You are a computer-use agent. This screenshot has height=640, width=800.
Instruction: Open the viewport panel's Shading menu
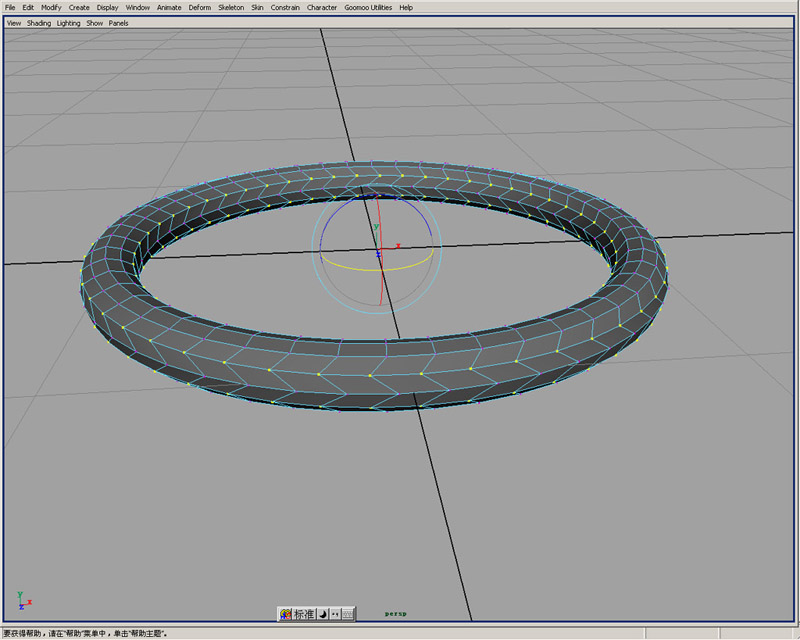point(39,23)
